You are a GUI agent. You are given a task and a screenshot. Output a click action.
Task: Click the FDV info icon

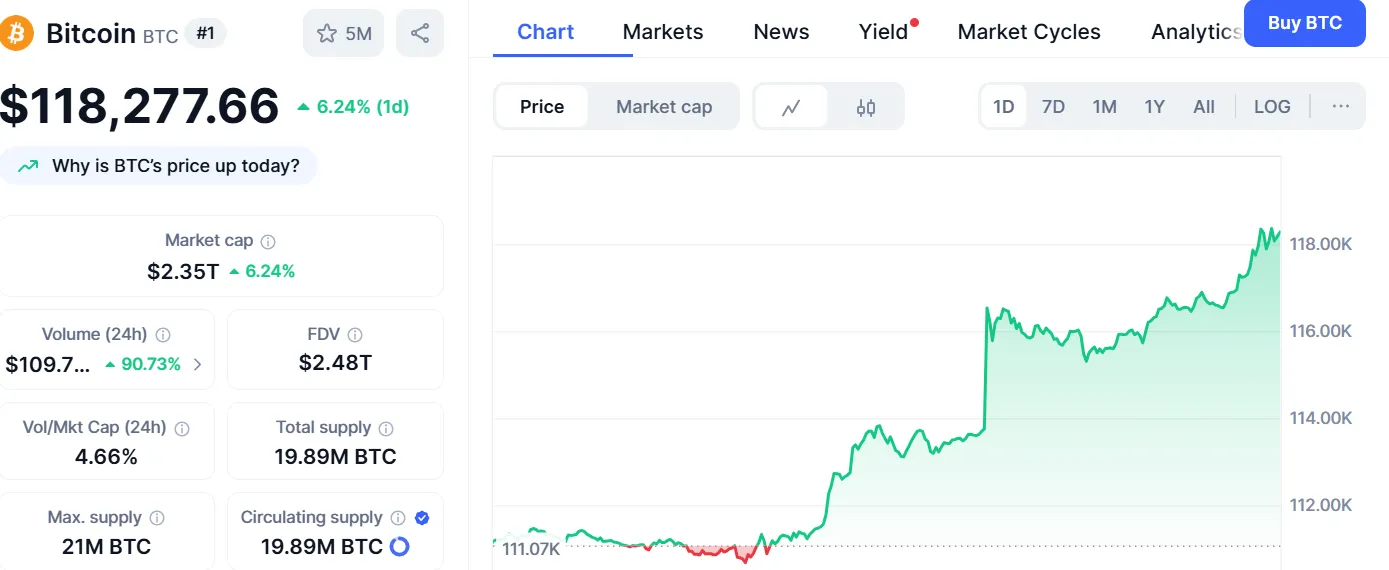point(354,335)
